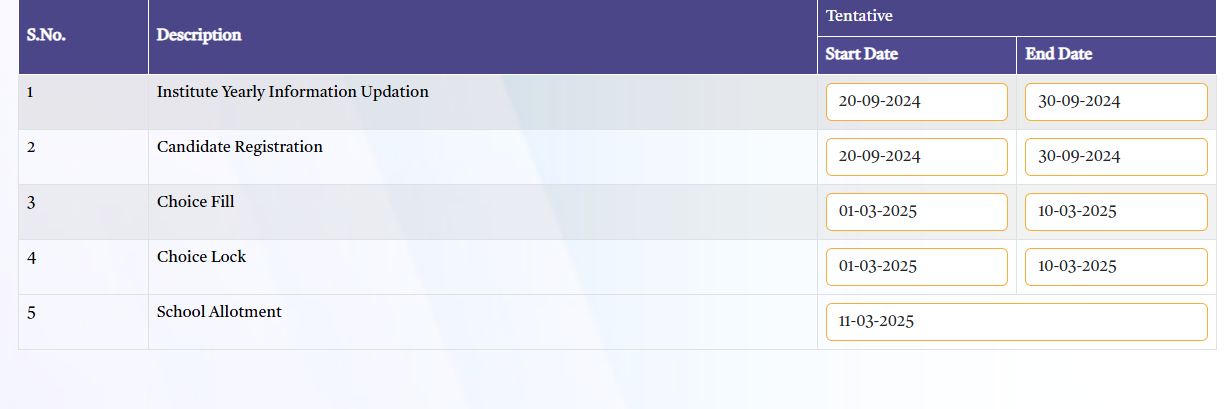This screenshot has height=409, width=1230.
Task: Click the Choice Lock description text
Action: [x=201, y=257]
